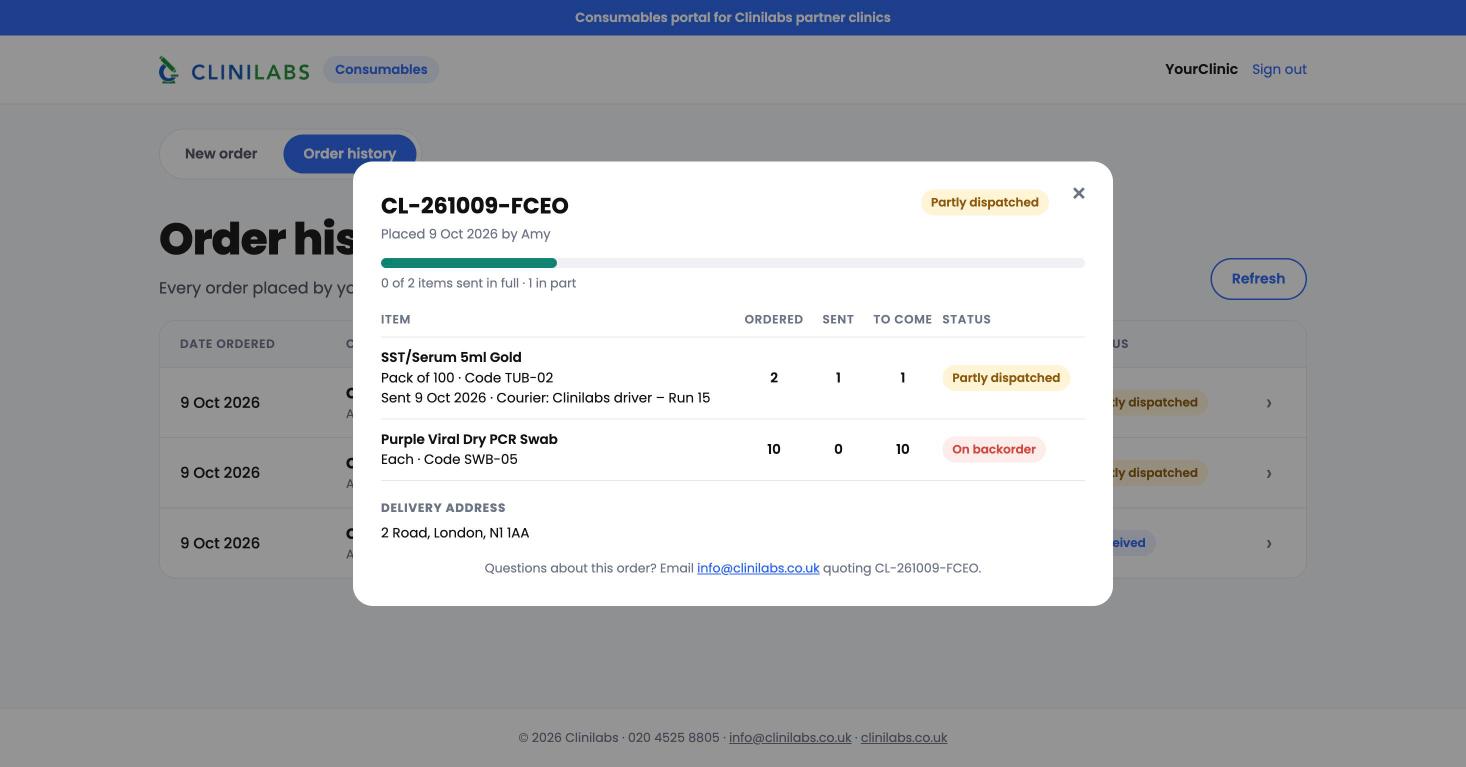
Task: Email info@clinilabs.co.uk from the dialog
Action: coord(758,568)
